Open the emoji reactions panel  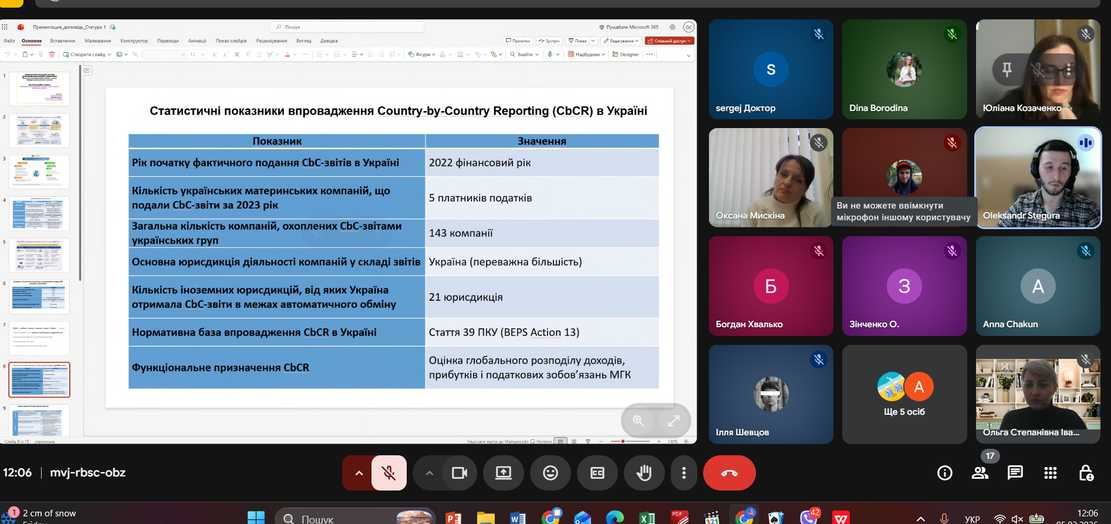pyautogui.click(x=550, y=473)
